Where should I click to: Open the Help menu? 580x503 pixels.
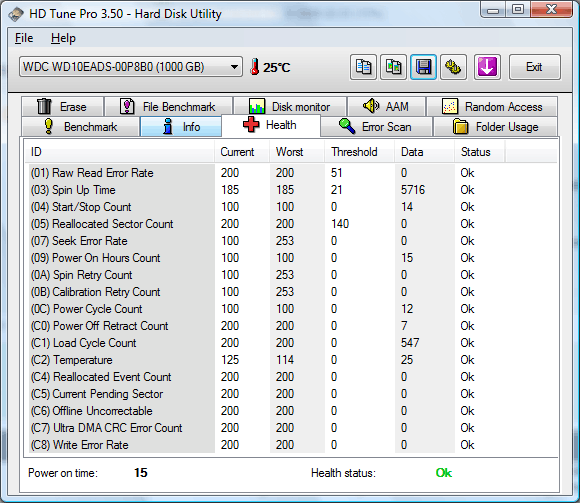[63, 38]
